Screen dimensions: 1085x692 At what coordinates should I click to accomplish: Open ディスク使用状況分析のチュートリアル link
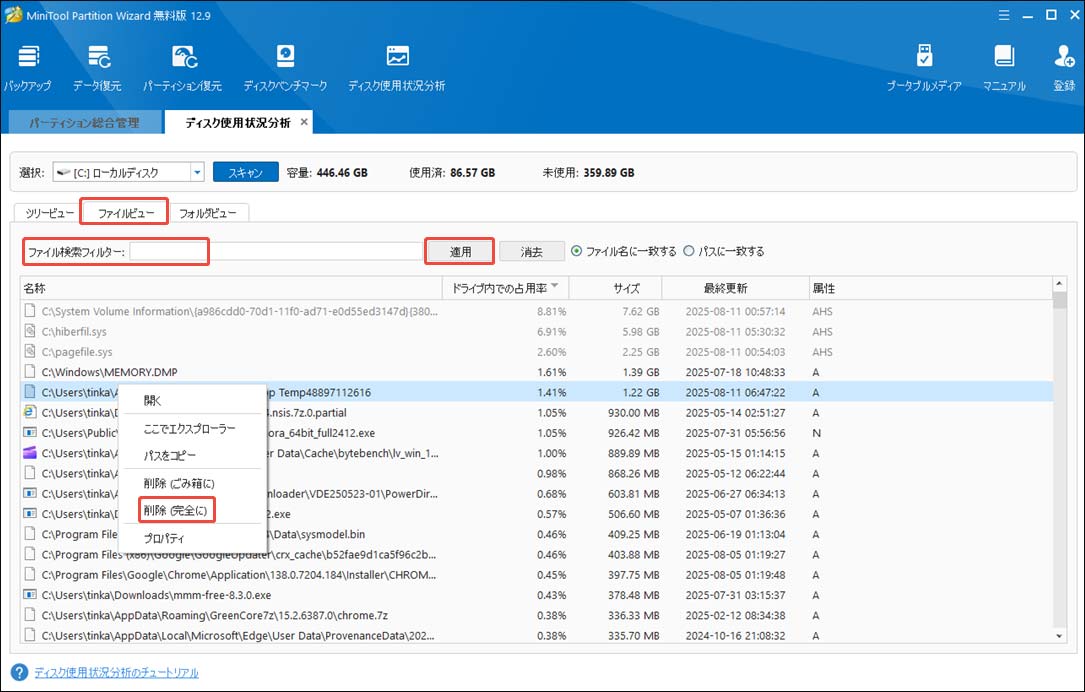pyautogui.click(x=116, y=673)
